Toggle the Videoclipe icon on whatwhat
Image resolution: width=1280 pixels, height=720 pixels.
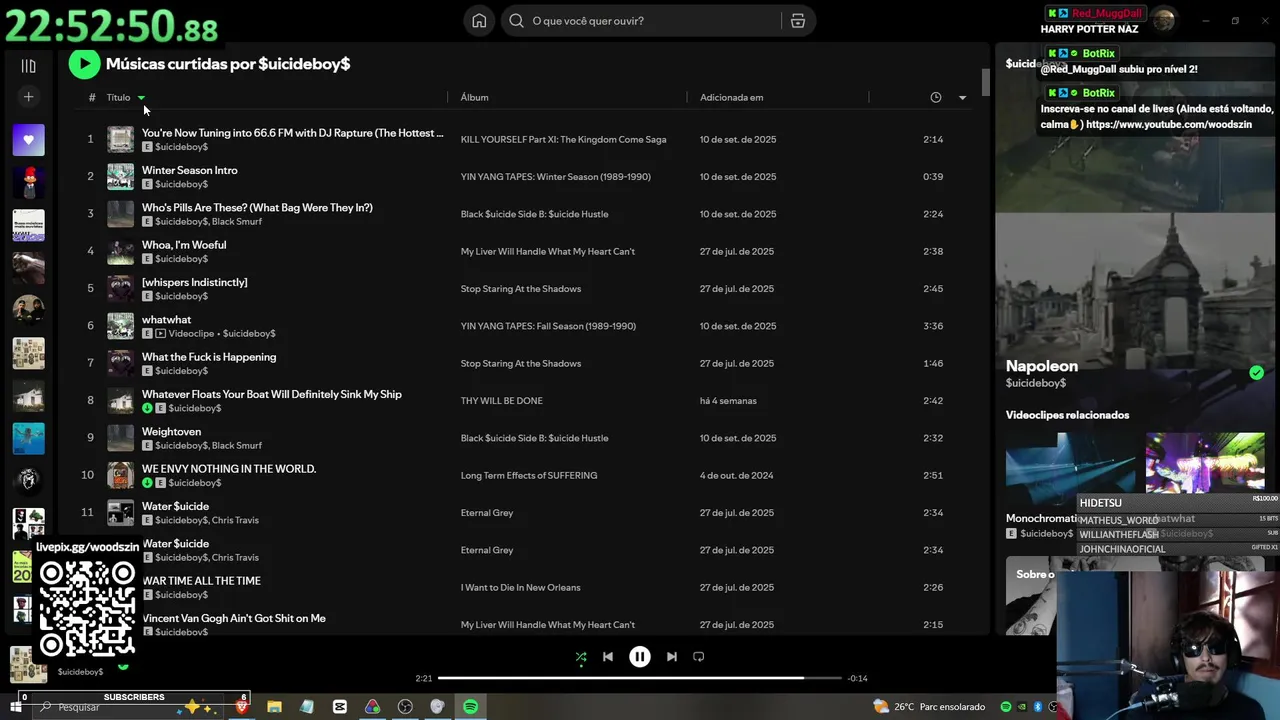pyautogui.click(x=160, y=334)
